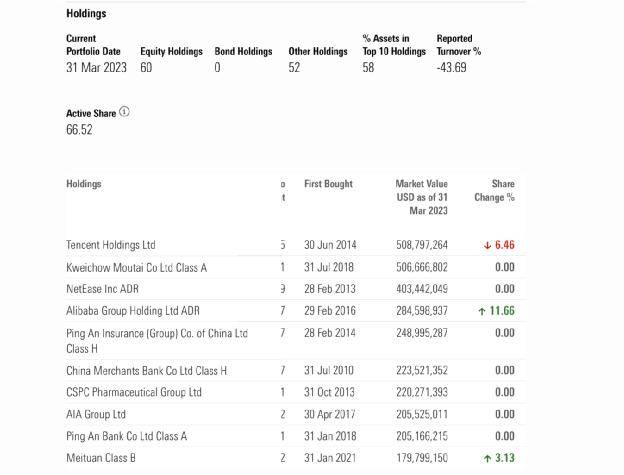Screen dimensions: 624x475
Task: Click the Equity Holdings value 60
Action: pos(146,68)
